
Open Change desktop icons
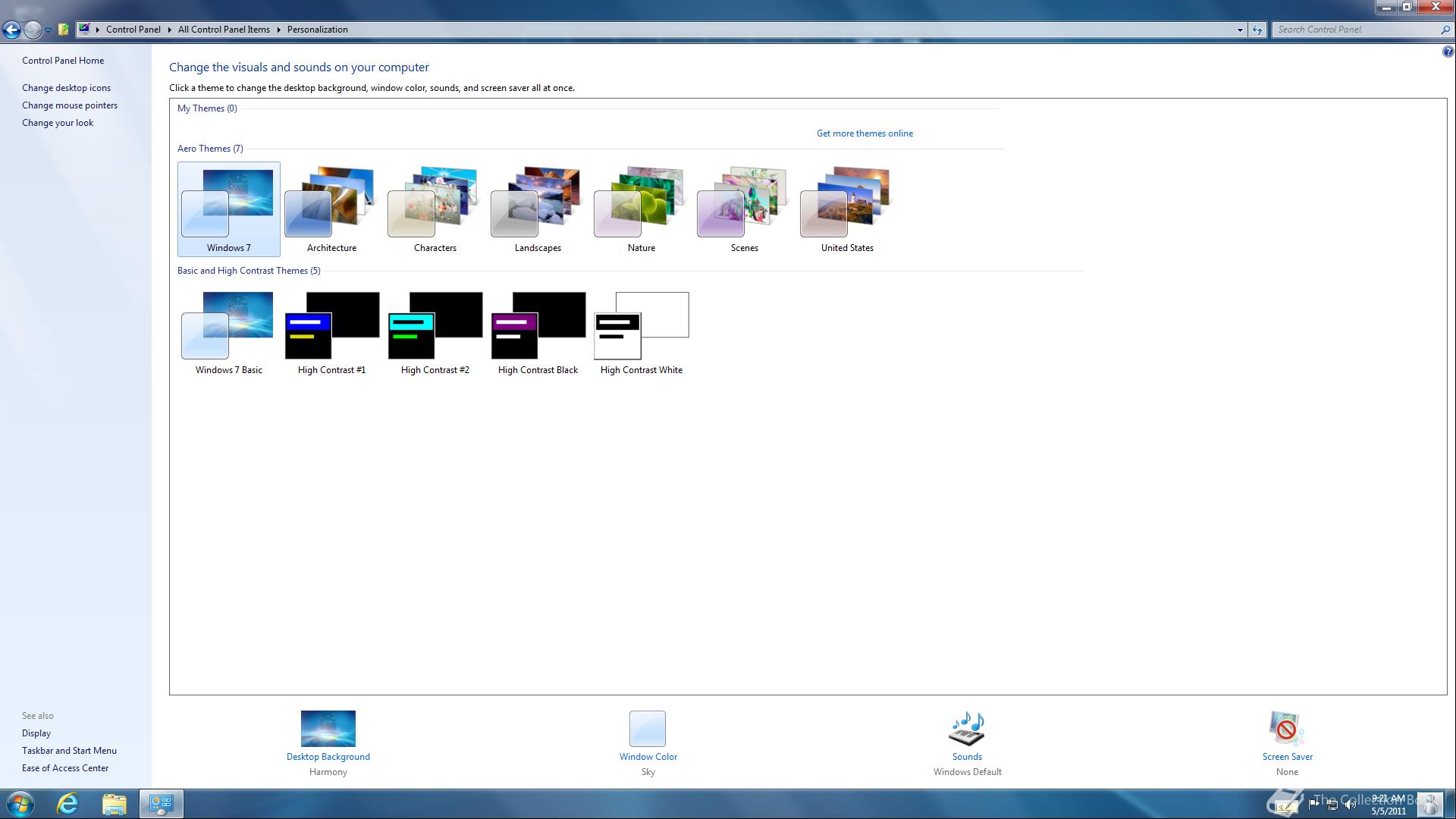[x=66, y=88]
